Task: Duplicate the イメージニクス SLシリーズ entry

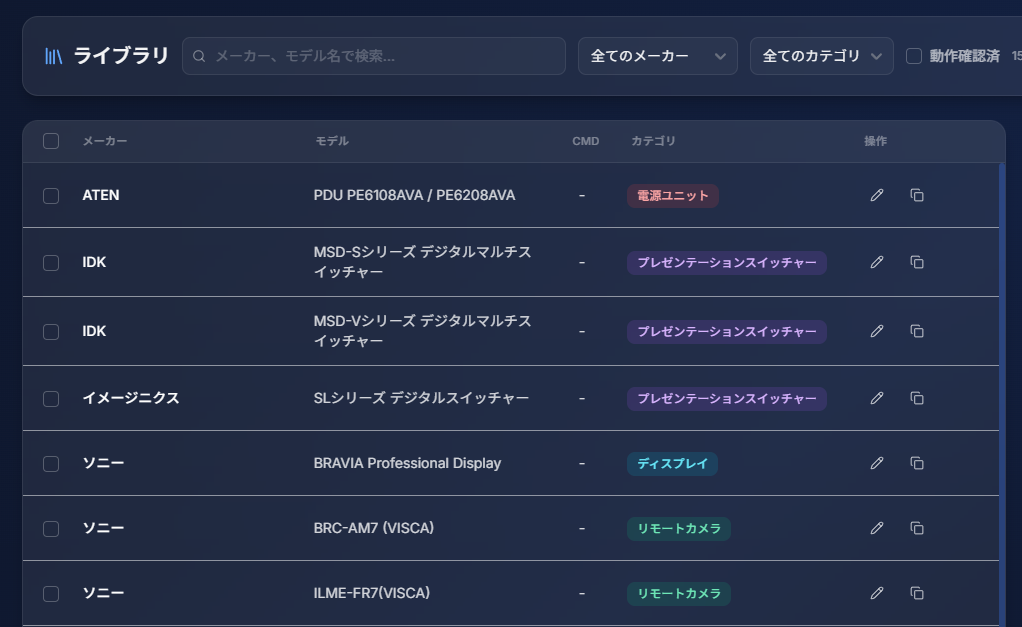Action: pyautogui.click(x=916, y=398)
